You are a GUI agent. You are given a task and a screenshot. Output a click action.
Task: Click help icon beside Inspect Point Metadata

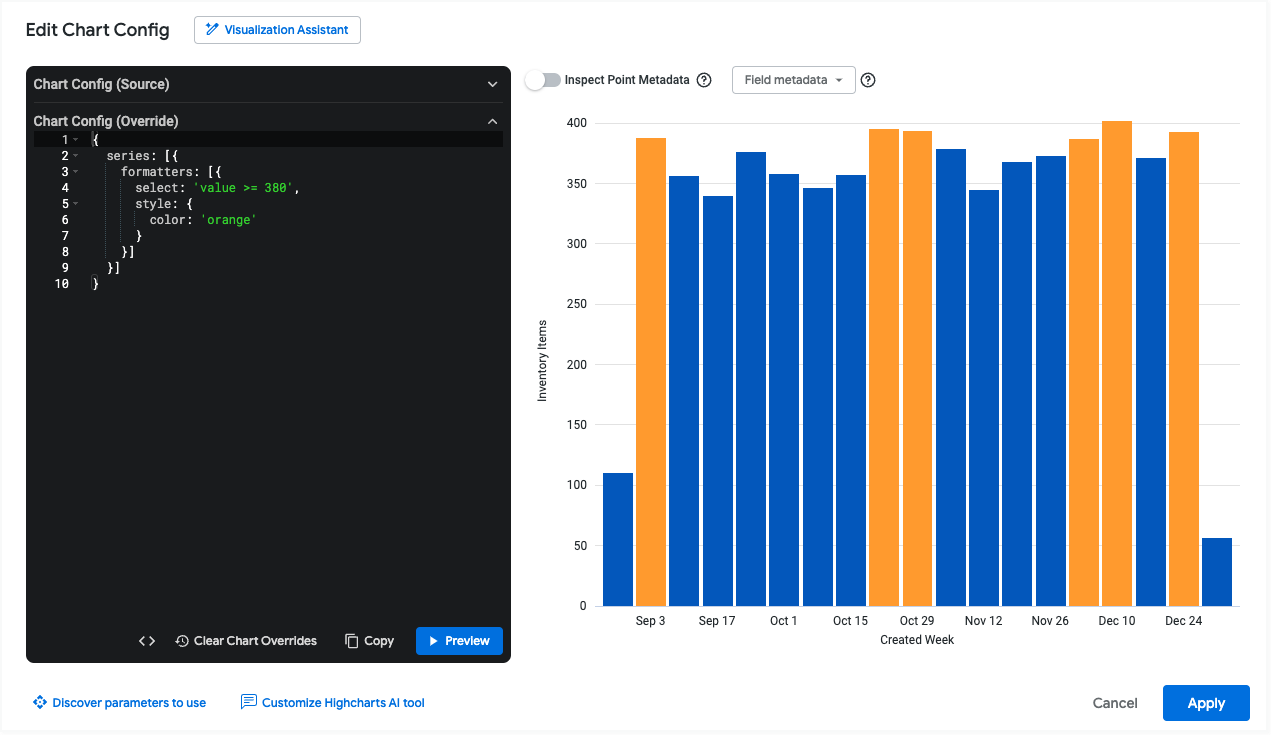[x=704, y=80]
